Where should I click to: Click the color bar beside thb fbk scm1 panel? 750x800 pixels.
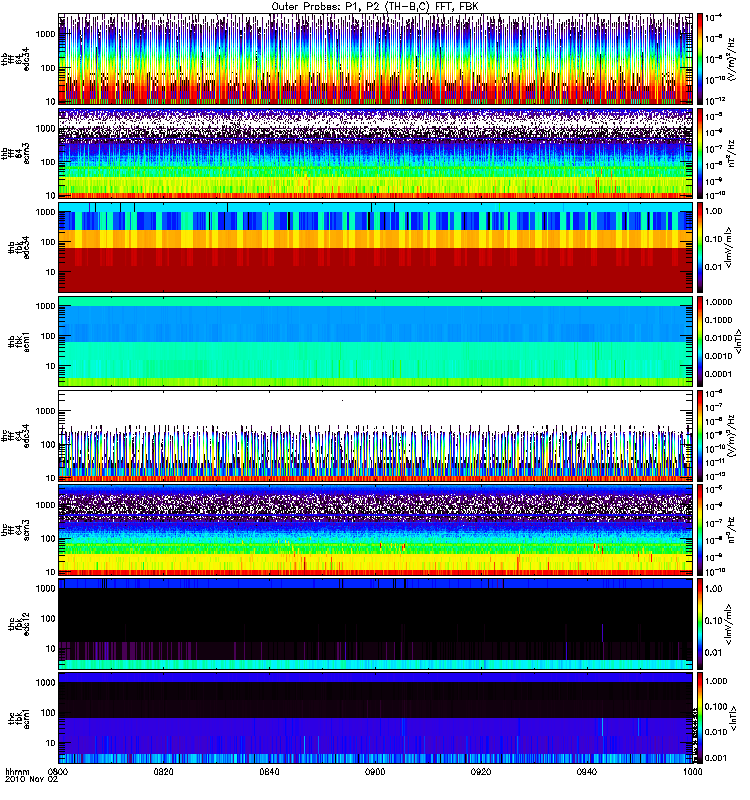700,341
